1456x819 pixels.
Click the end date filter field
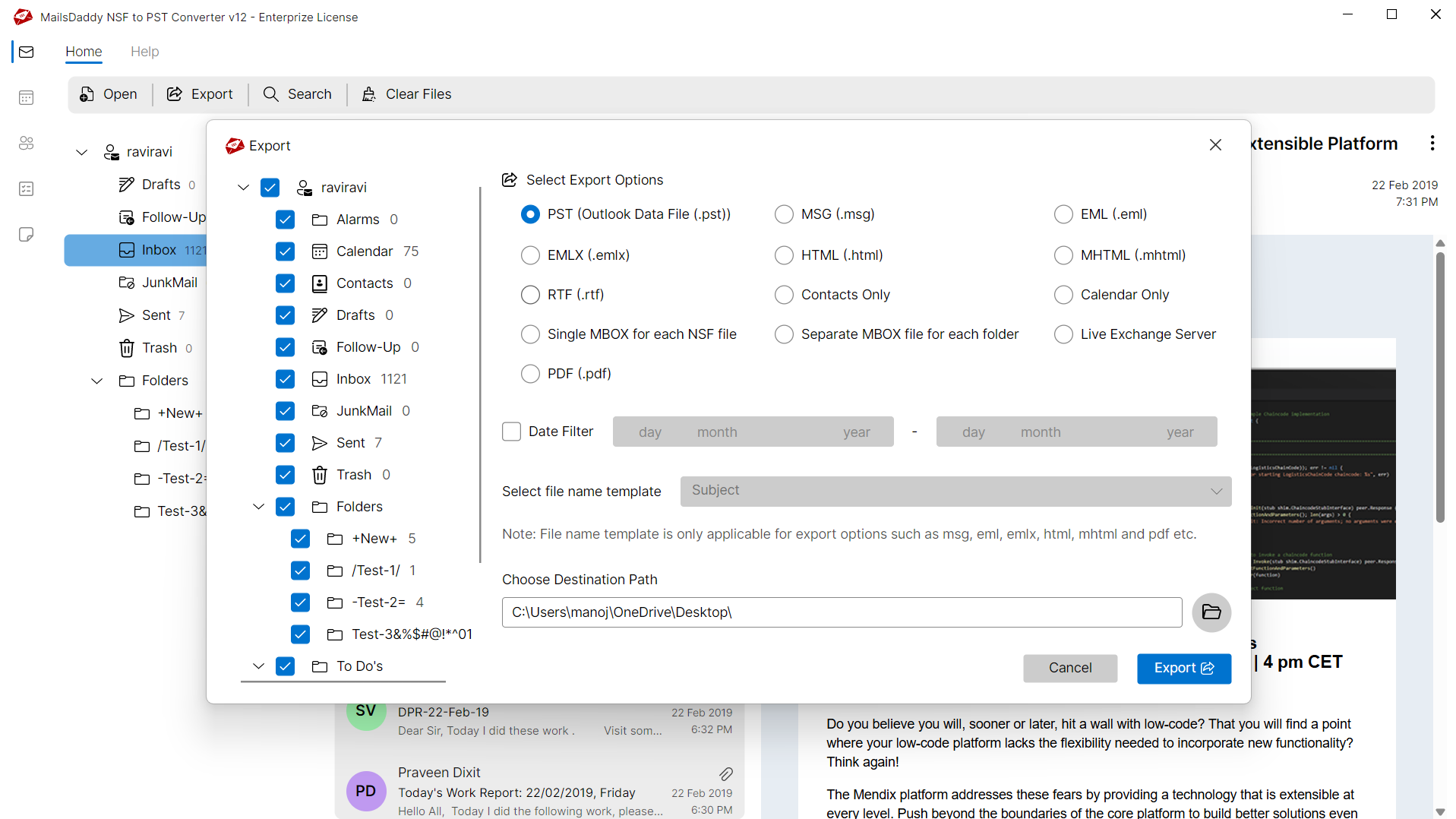pos(1076,432)
